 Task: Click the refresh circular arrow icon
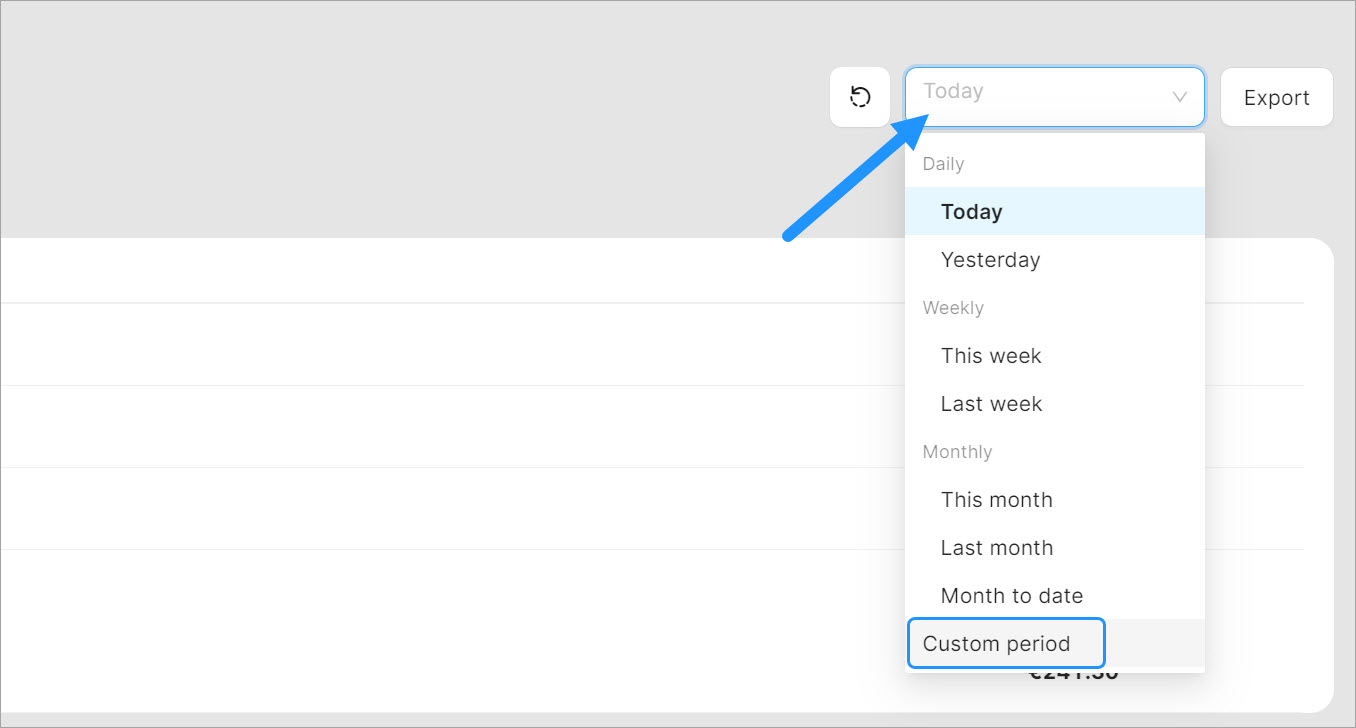(860, 97)
